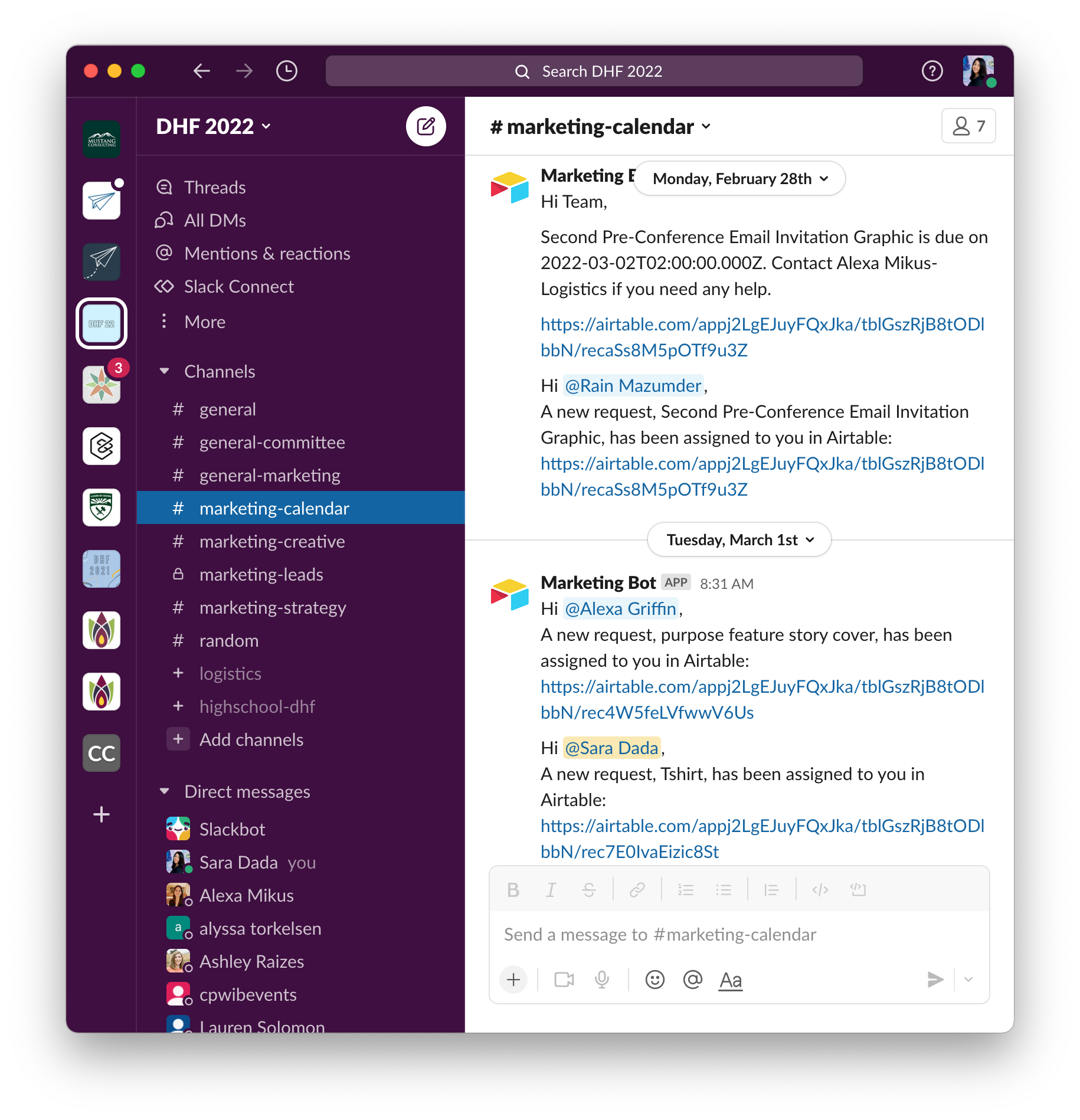Click the Search DHF 2022 field

pos(594,71)
